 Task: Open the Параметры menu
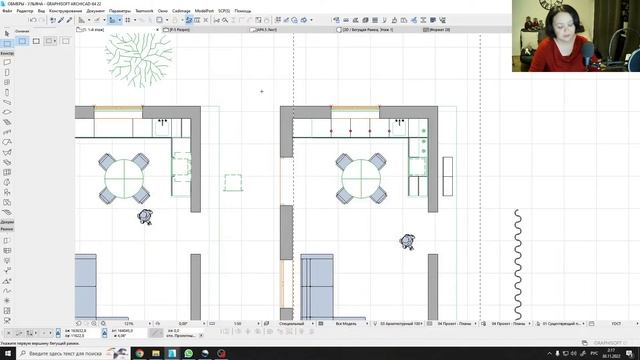point(120,11)
